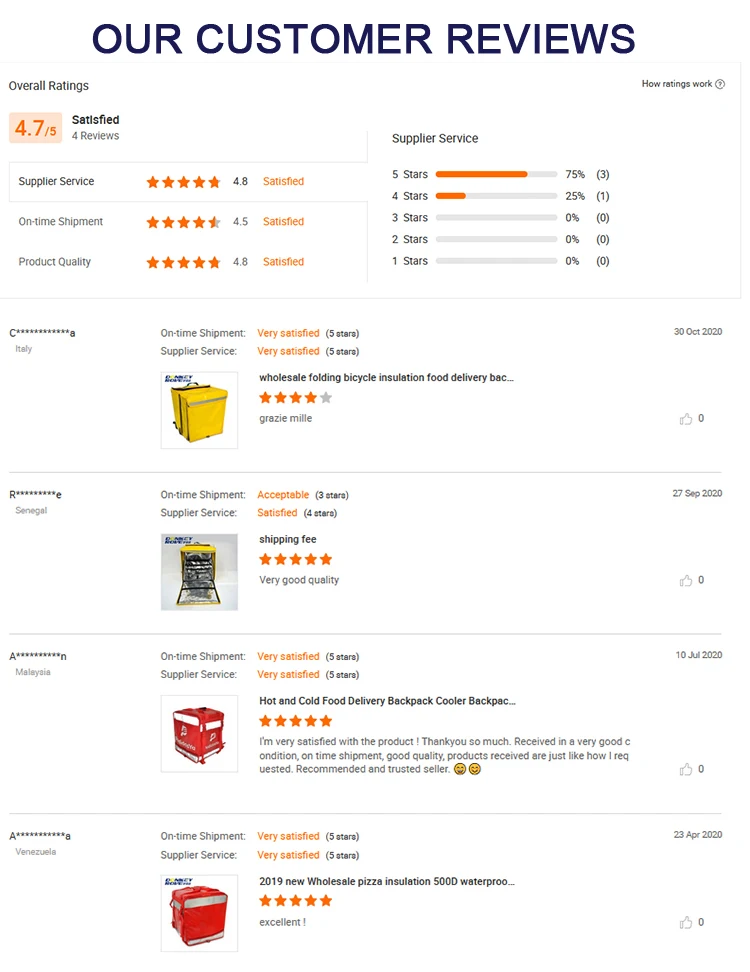Open Hot and Cold Food Delivery Backpack link
750x972 pixels.
387,702
